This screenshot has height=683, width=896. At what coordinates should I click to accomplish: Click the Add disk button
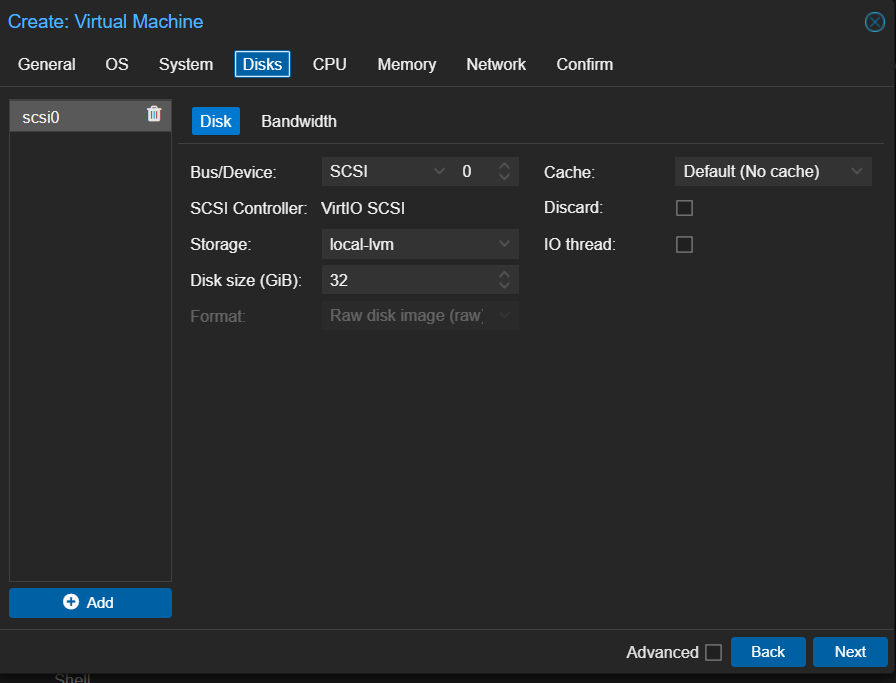90,602
